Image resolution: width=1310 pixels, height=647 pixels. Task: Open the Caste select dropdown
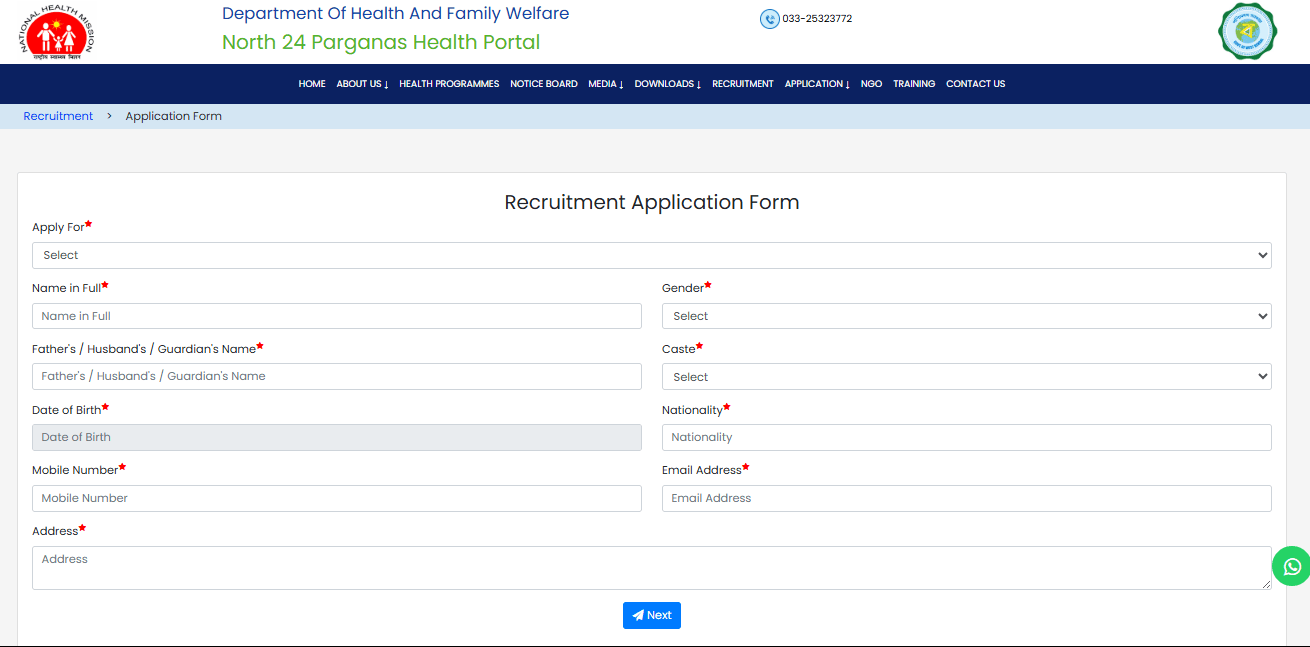(966, 376)
